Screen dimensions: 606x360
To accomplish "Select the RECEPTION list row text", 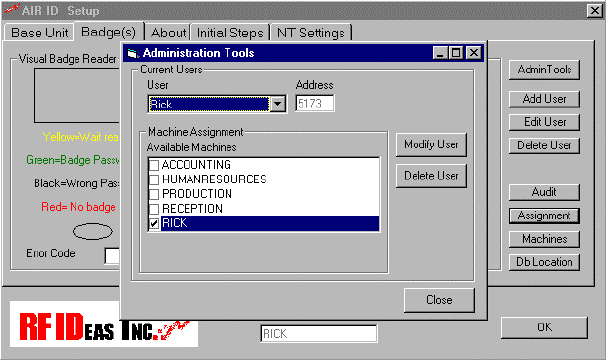I will point(192,209).
